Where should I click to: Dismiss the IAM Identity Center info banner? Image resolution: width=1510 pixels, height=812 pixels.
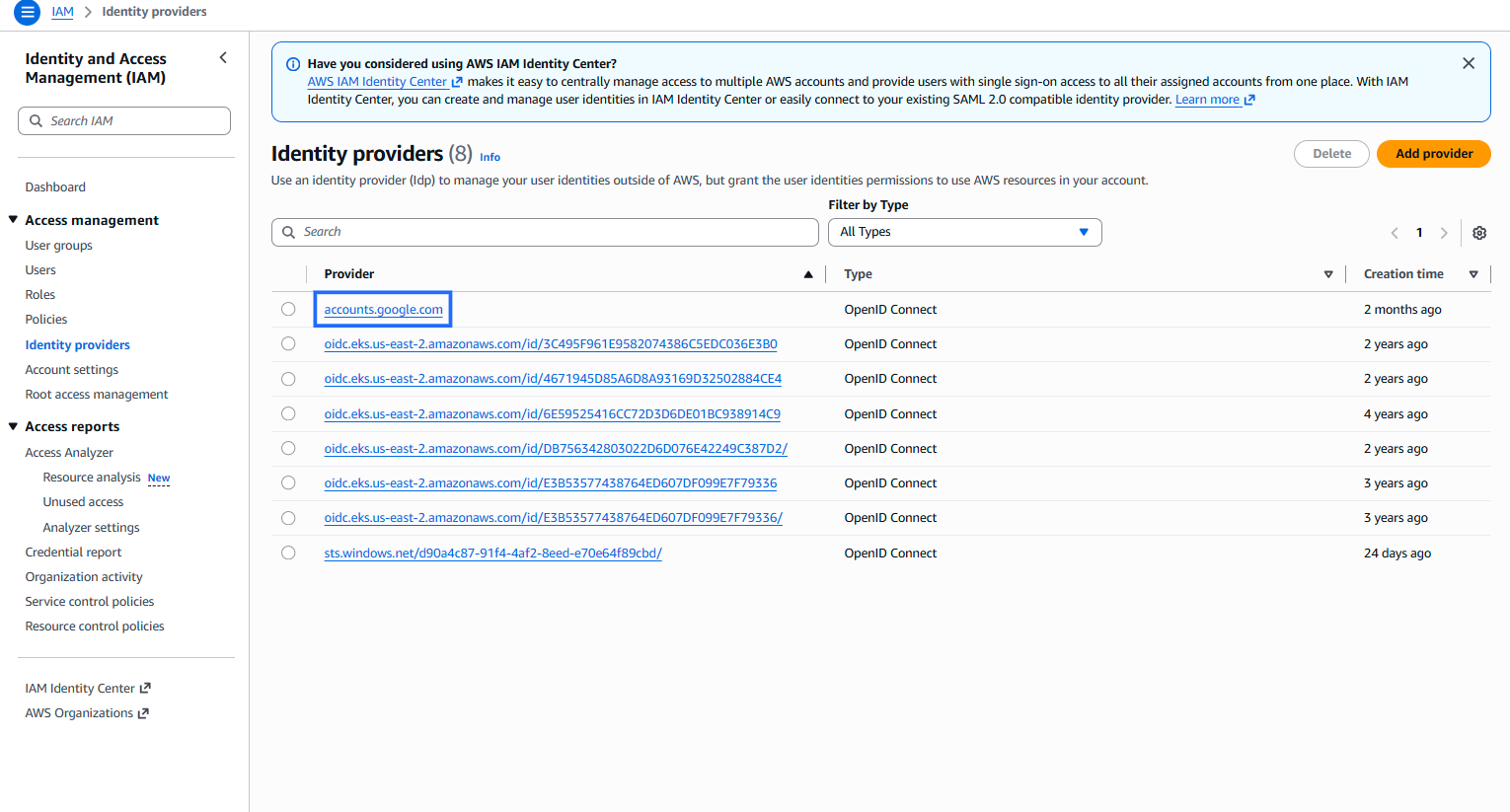(x=1468, y=63)
